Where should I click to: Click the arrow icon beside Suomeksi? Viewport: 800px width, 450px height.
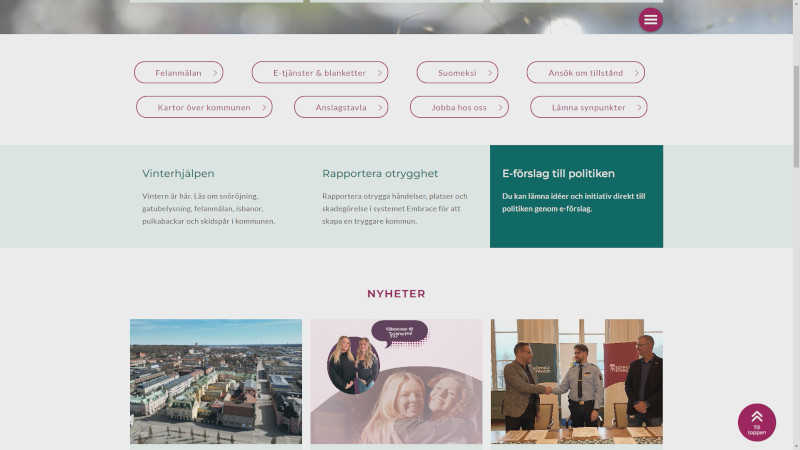490,73
